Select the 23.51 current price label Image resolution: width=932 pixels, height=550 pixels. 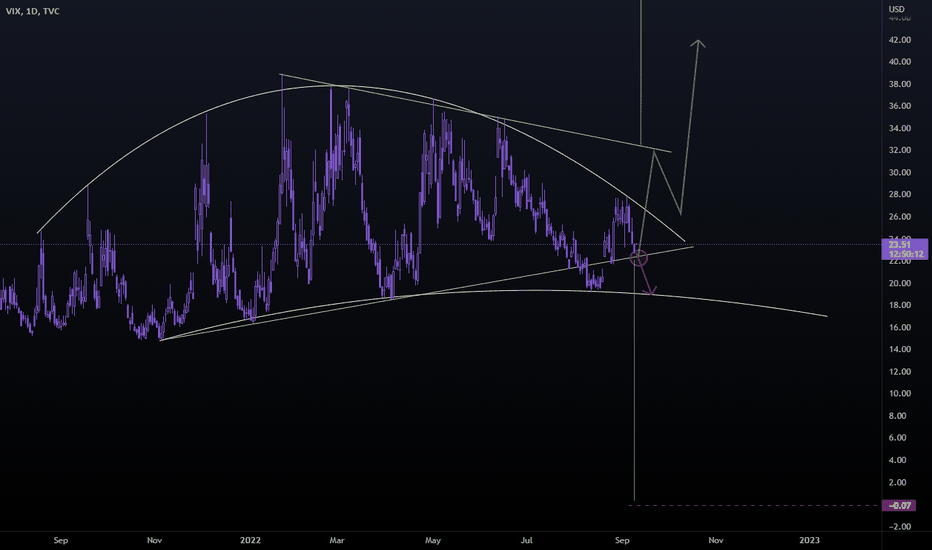coord(899,244)
